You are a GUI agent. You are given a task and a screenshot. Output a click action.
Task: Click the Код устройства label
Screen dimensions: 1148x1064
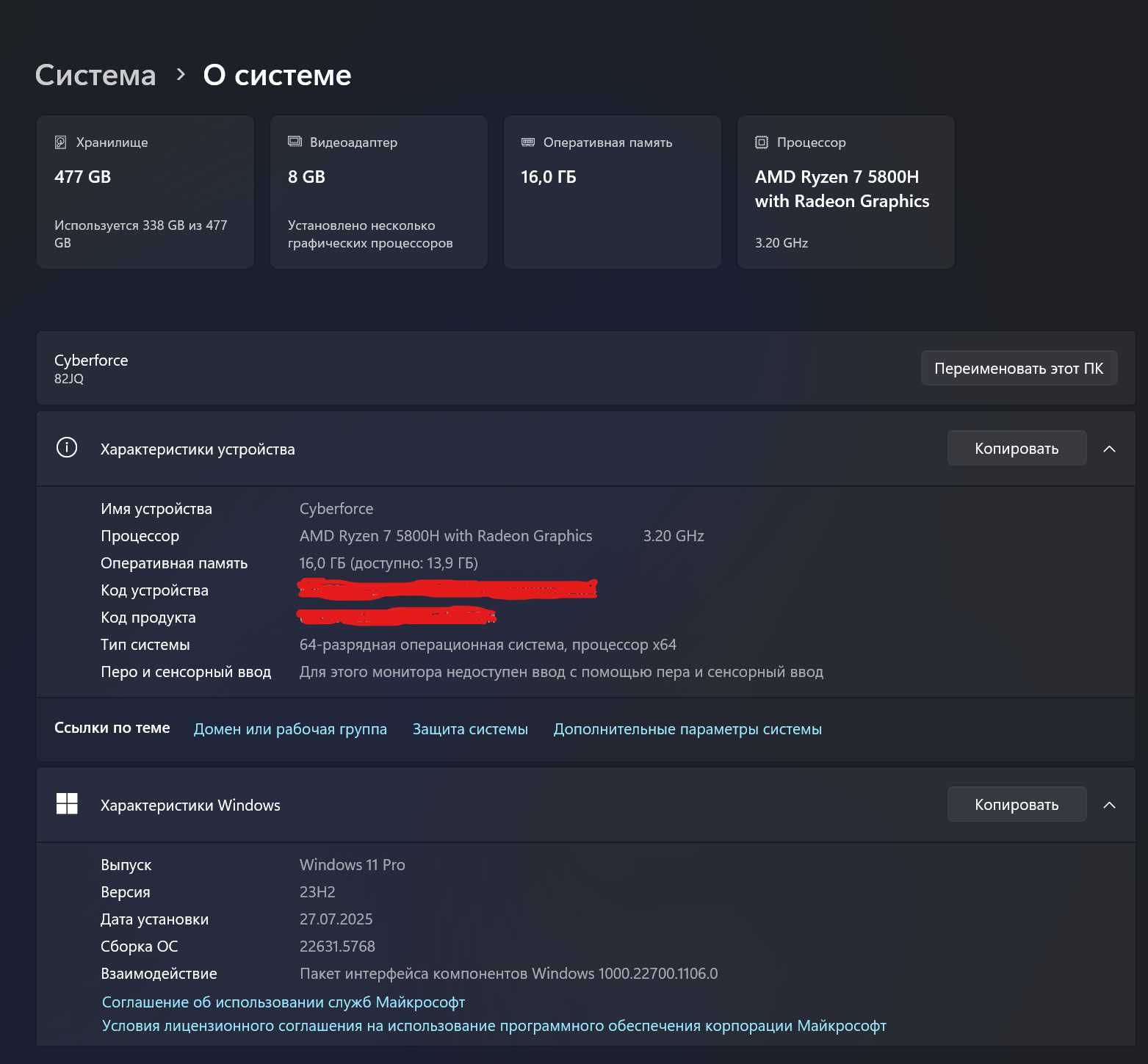coord(154,590)
